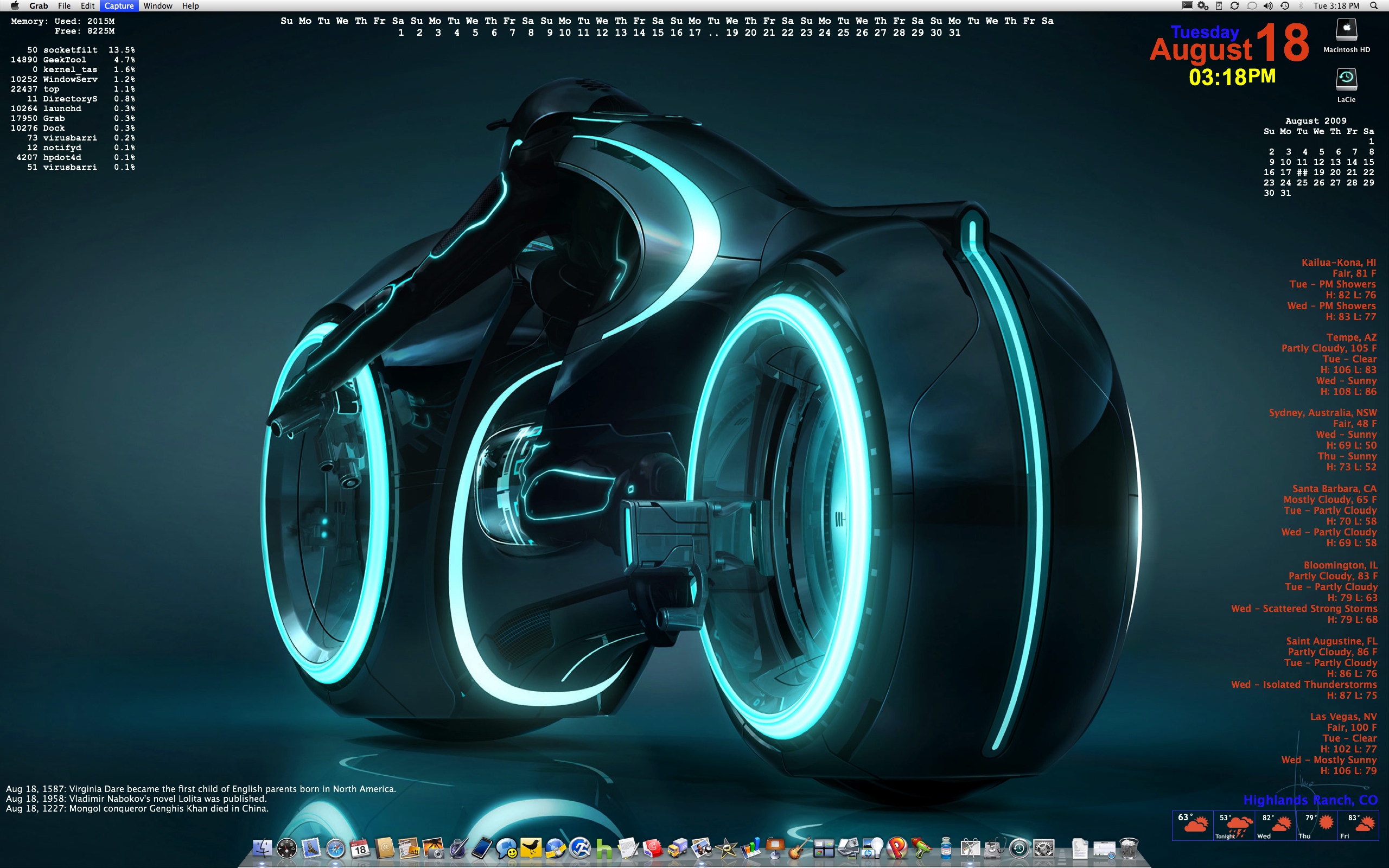Image resolution: width=1389 pixels, height=868 pixels.
Task: Open Address Book in the dock
Action: [385, 848]
